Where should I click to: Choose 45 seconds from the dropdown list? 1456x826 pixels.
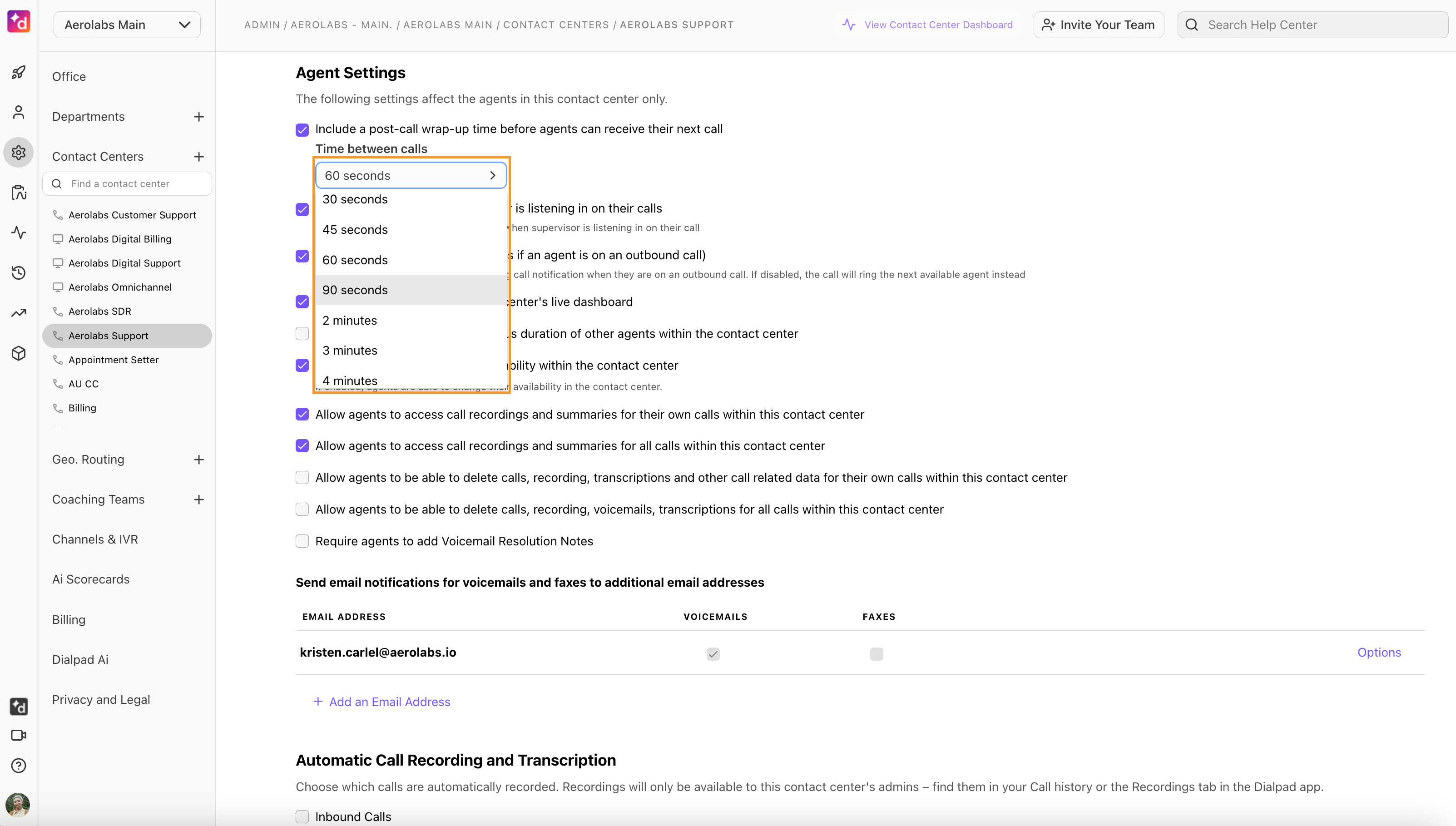(411, 230)
